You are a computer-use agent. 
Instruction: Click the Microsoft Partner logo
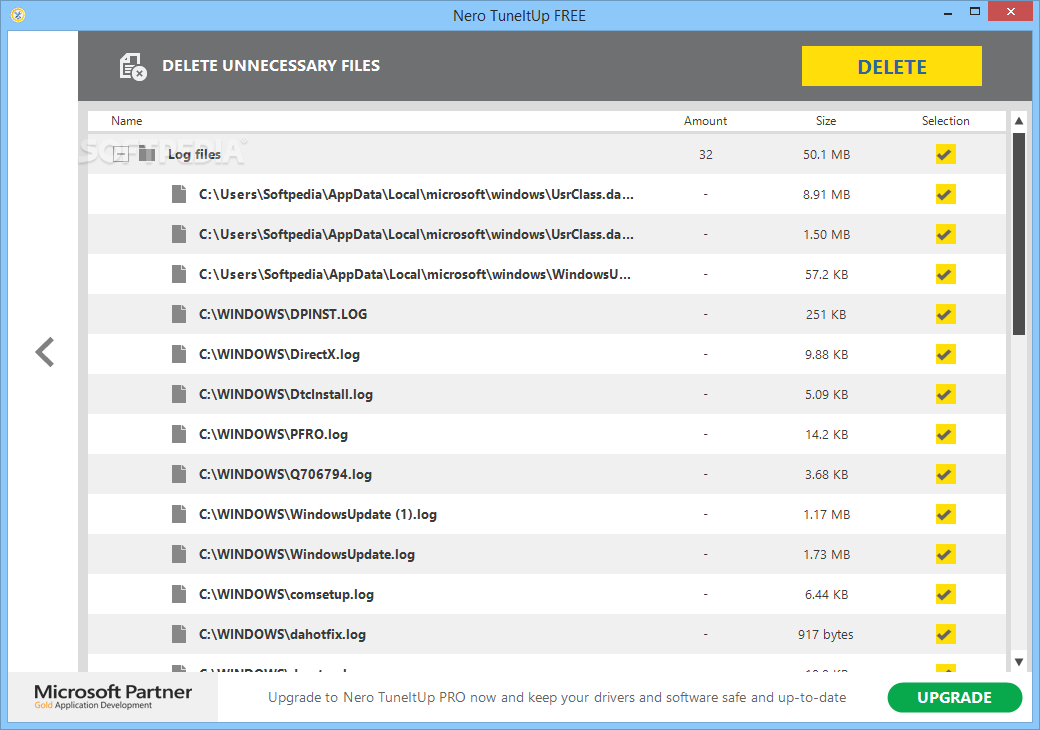tap(113, 696)
